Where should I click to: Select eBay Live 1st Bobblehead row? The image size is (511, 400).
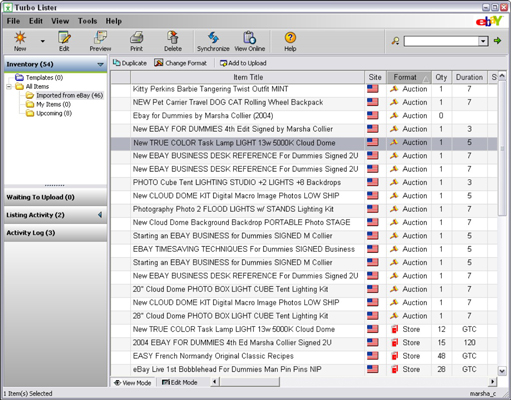pos(304,369)
